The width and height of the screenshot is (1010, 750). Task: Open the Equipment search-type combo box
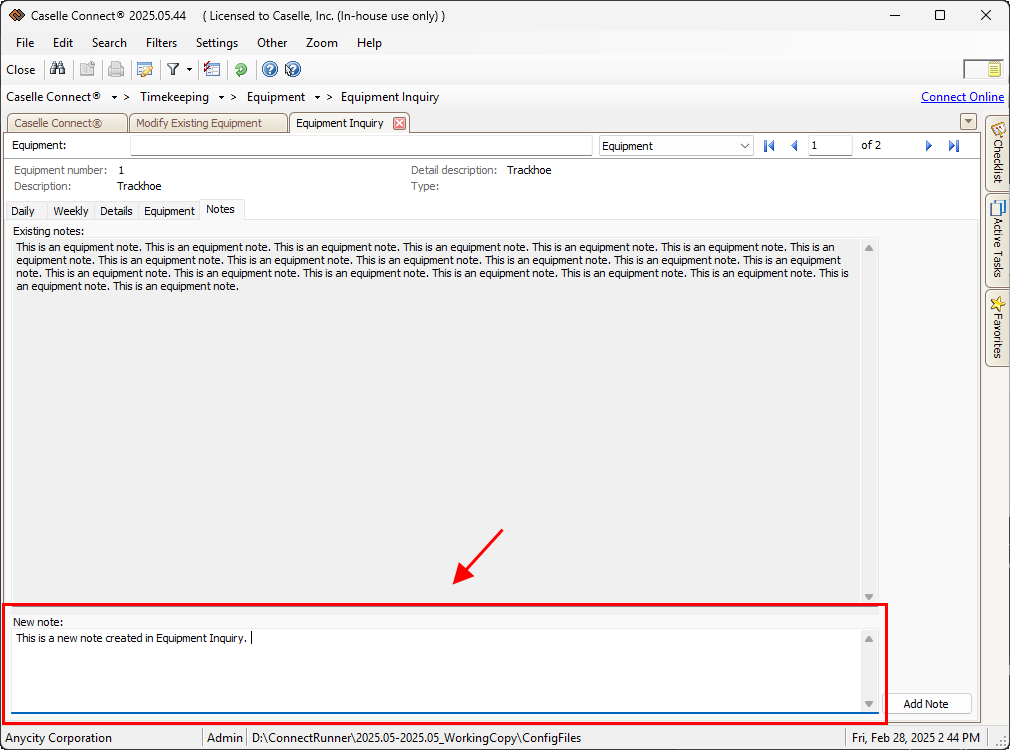coord(676,146)
